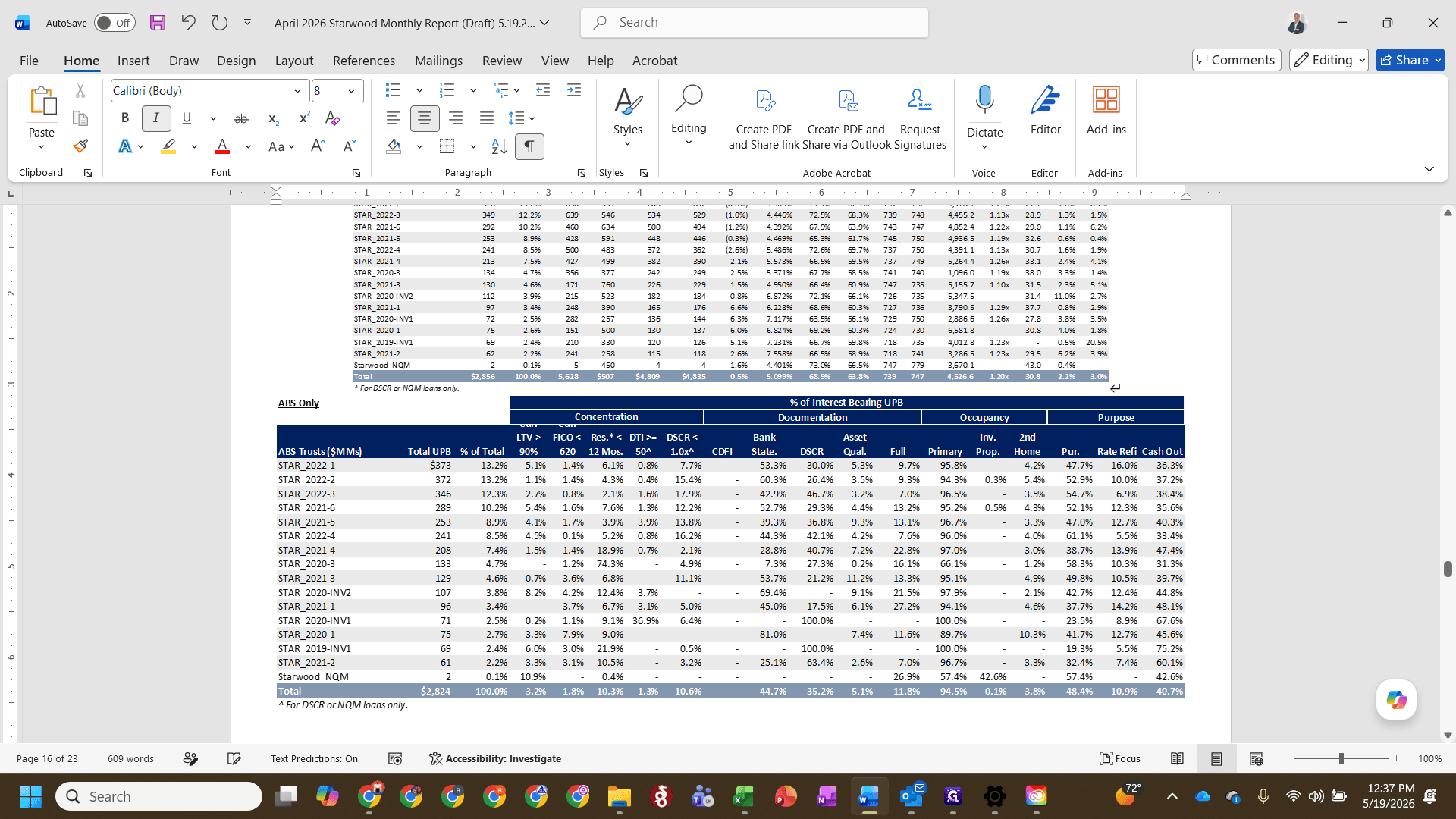Increase font size button
Image resolution: width=1456 pixels, height=819 pixels.
[x=318, y=146]
